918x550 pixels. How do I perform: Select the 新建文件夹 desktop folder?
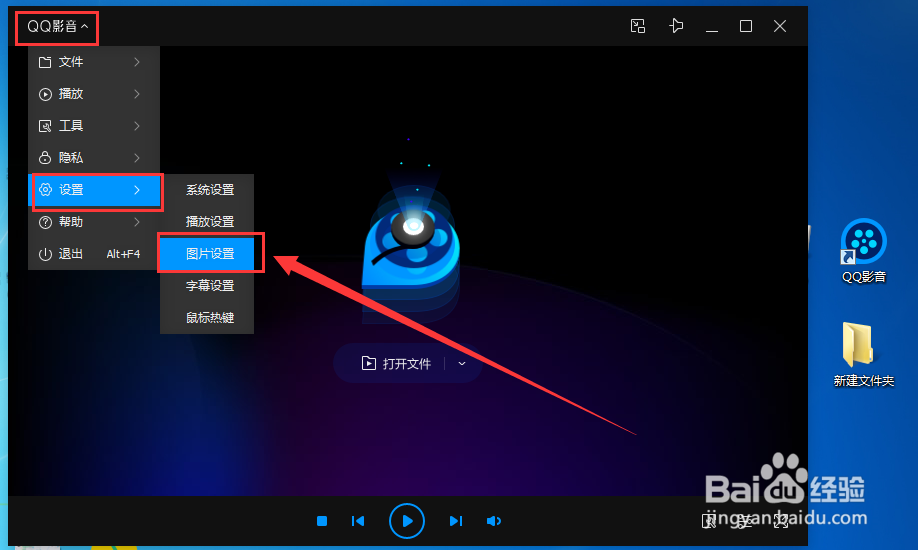tap(864, 355)
